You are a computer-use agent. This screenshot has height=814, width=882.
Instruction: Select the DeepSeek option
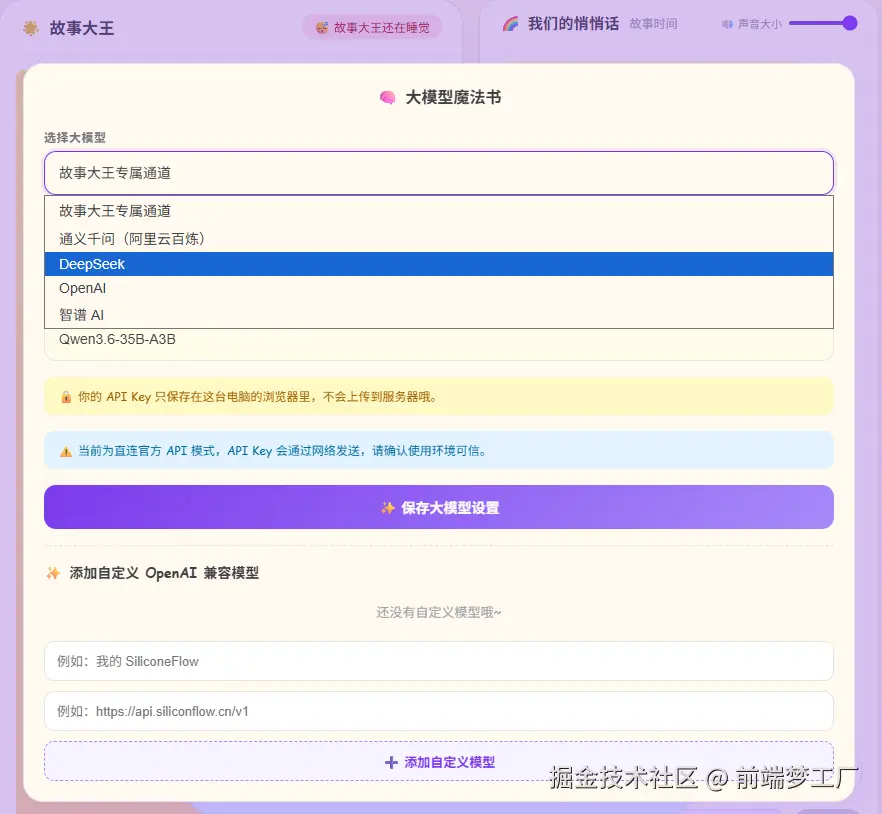(439, 264)
